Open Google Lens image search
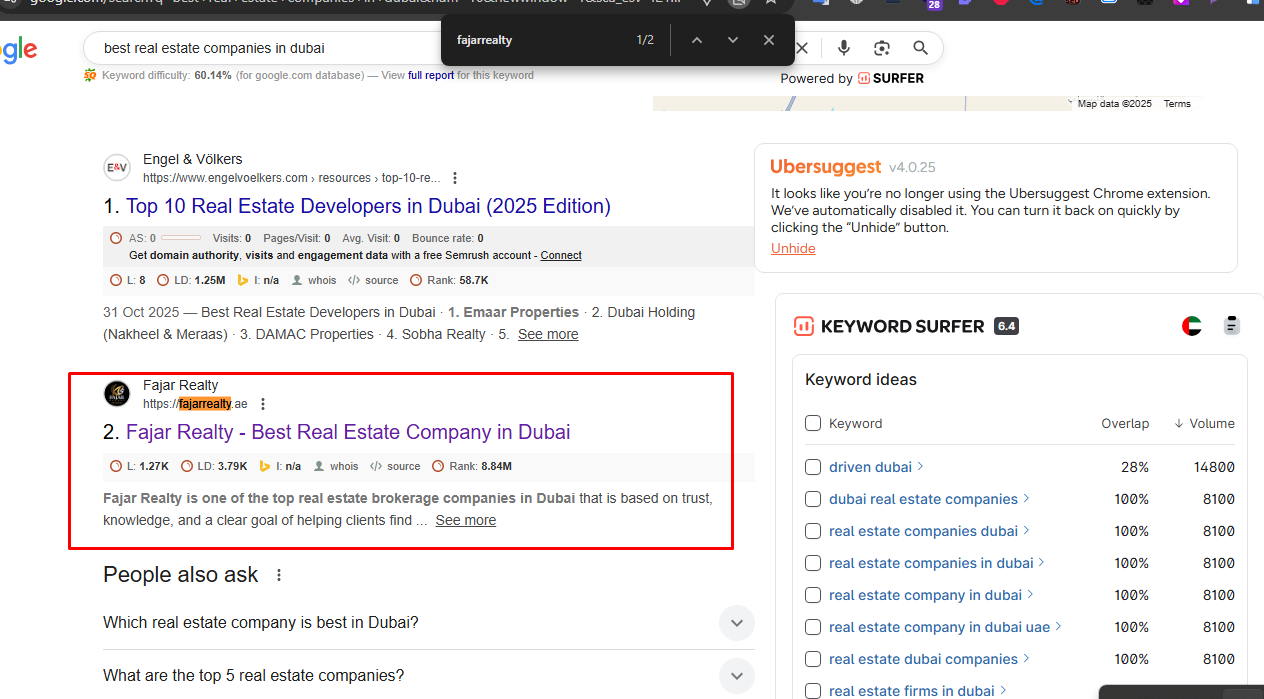 [882, 48]
